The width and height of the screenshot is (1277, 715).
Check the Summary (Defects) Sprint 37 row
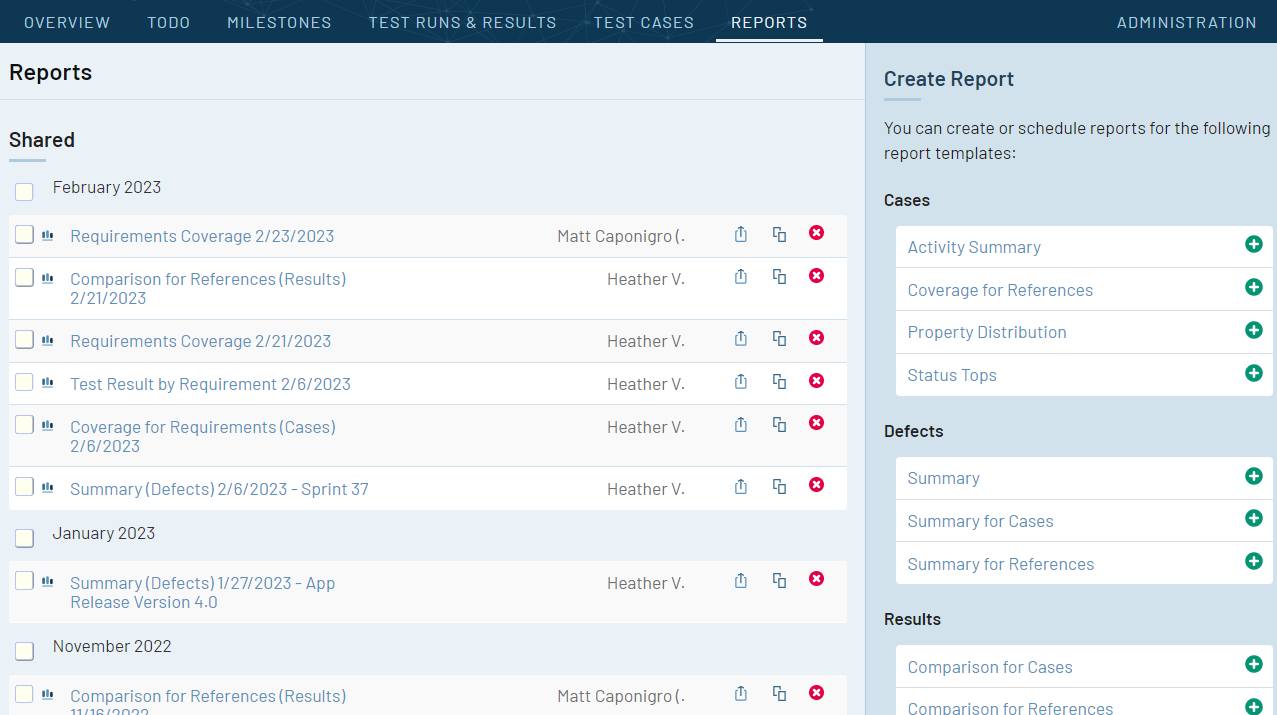(x=24, y=487)
